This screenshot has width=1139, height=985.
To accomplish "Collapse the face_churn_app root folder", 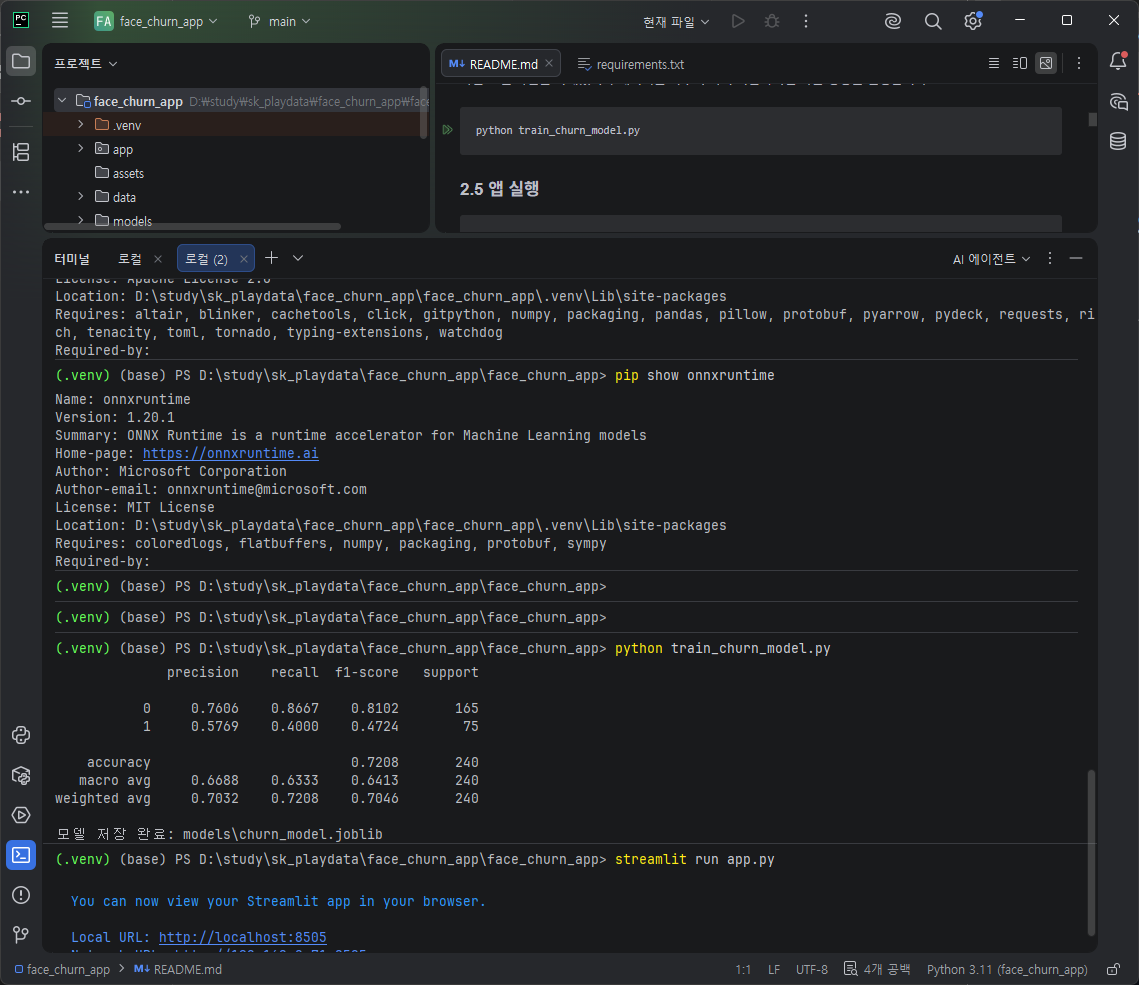I will (62, 101).
